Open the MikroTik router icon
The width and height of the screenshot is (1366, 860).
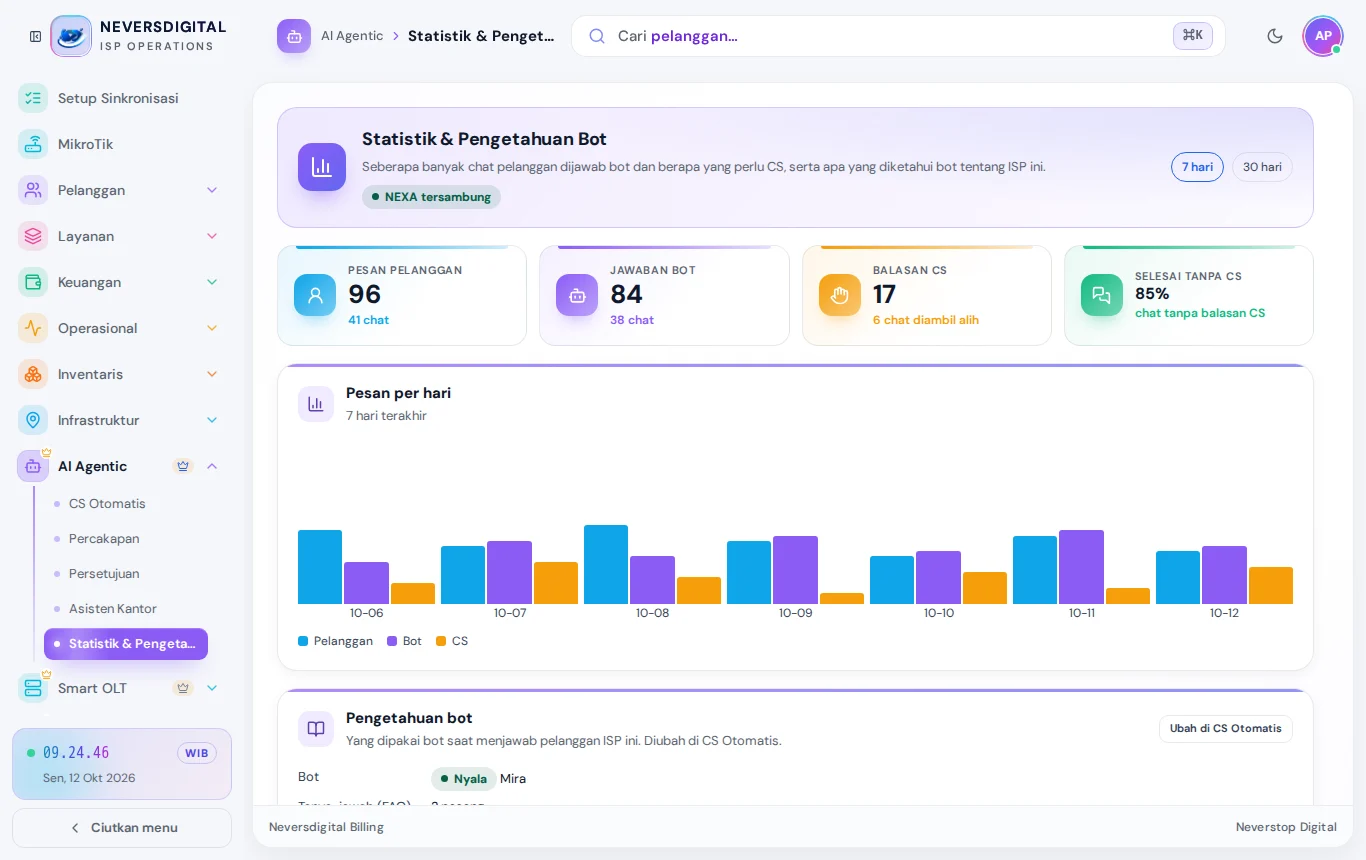point(33,144)
